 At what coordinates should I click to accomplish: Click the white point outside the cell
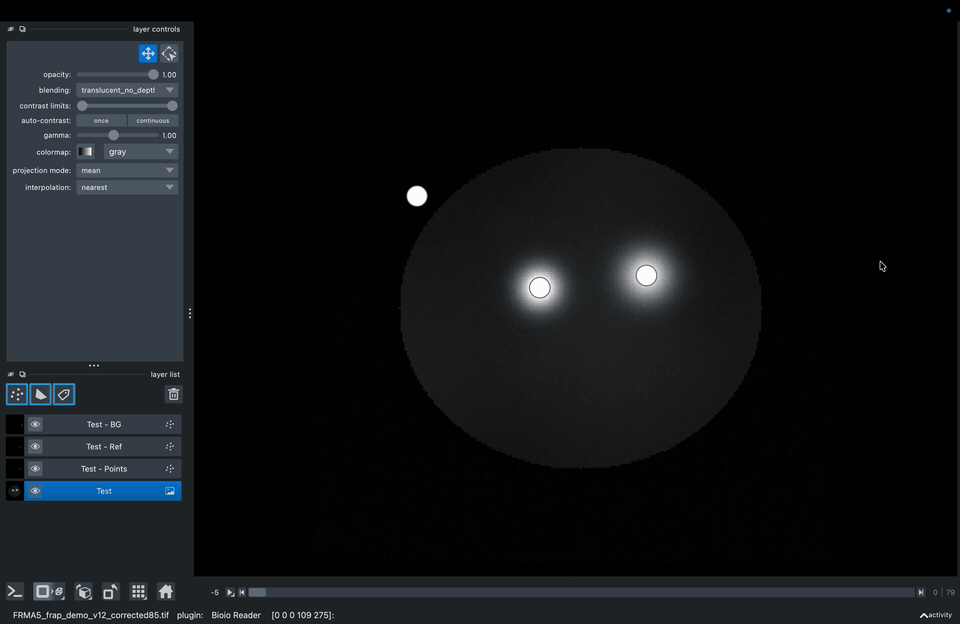[x=417, y=196]
